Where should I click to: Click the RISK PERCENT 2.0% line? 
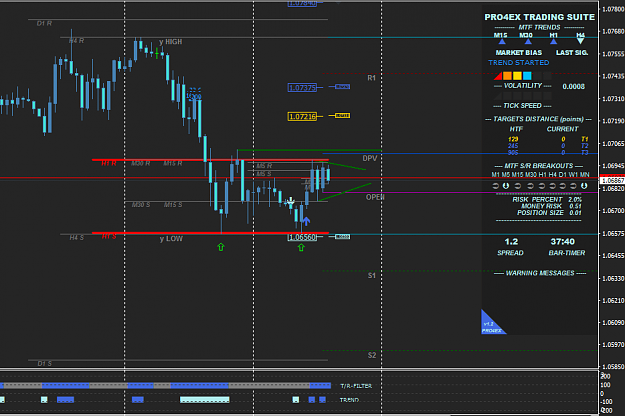[547, 199]
